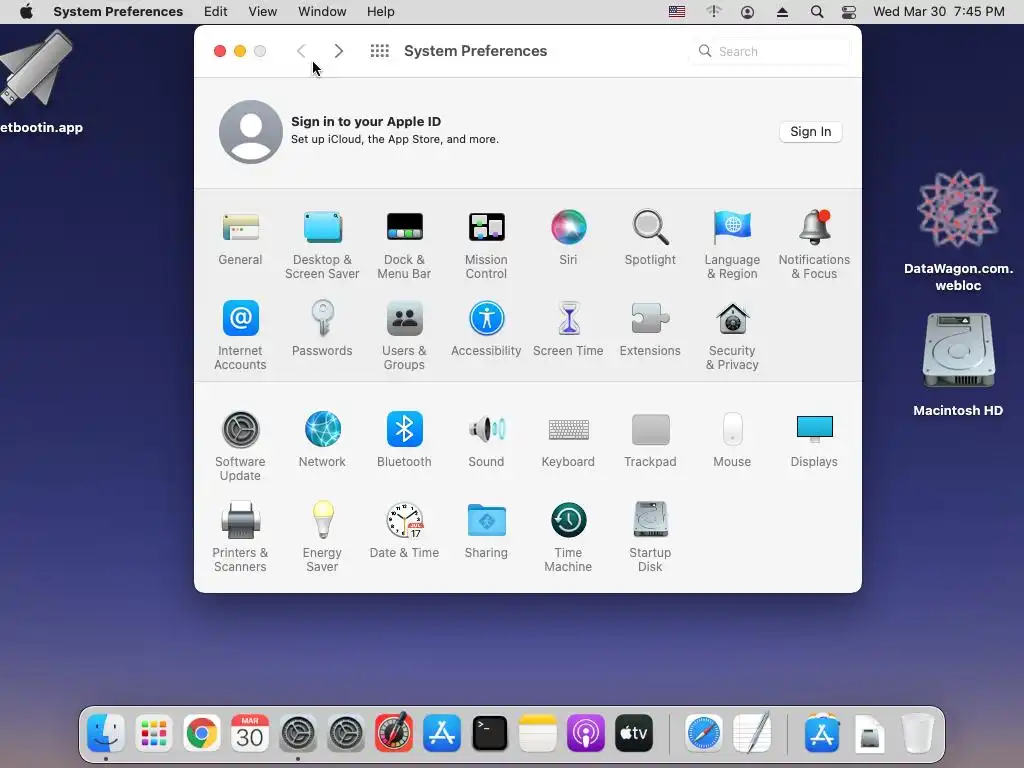Open the Trash in the Dock

coord(918,733)
